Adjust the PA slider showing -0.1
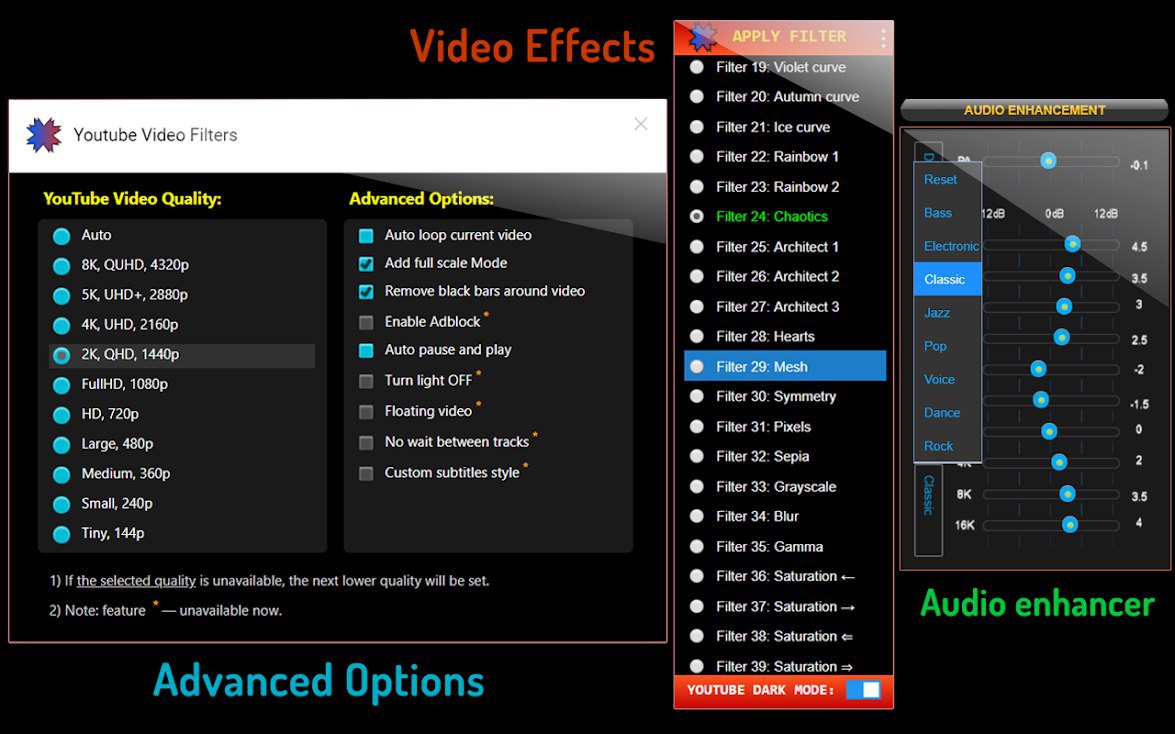Screen dimensions: 1175x734 [1048, 160]
